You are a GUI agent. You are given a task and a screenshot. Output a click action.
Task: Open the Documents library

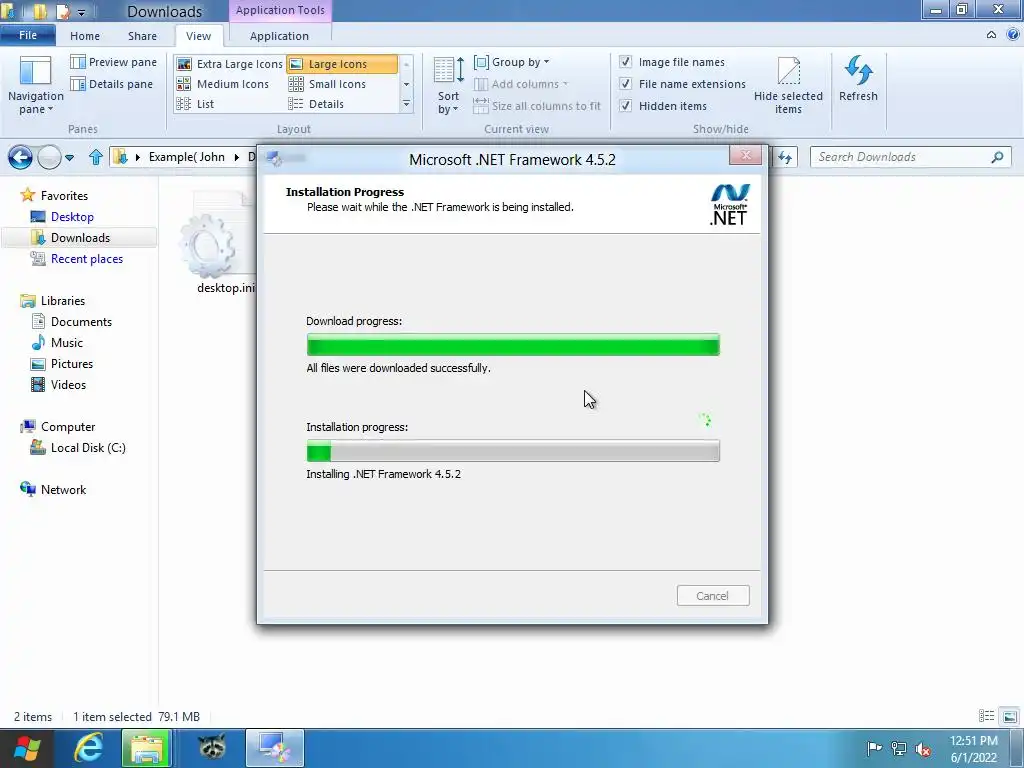tap(81, 321)
